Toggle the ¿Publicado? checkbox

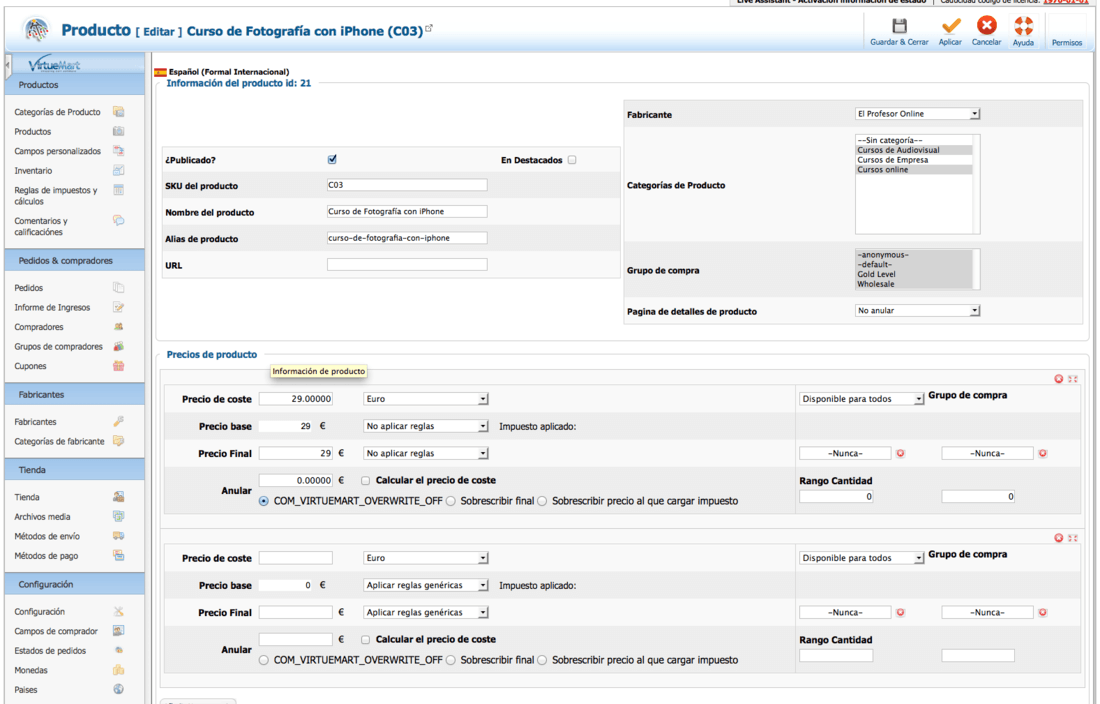coord(332,159)
